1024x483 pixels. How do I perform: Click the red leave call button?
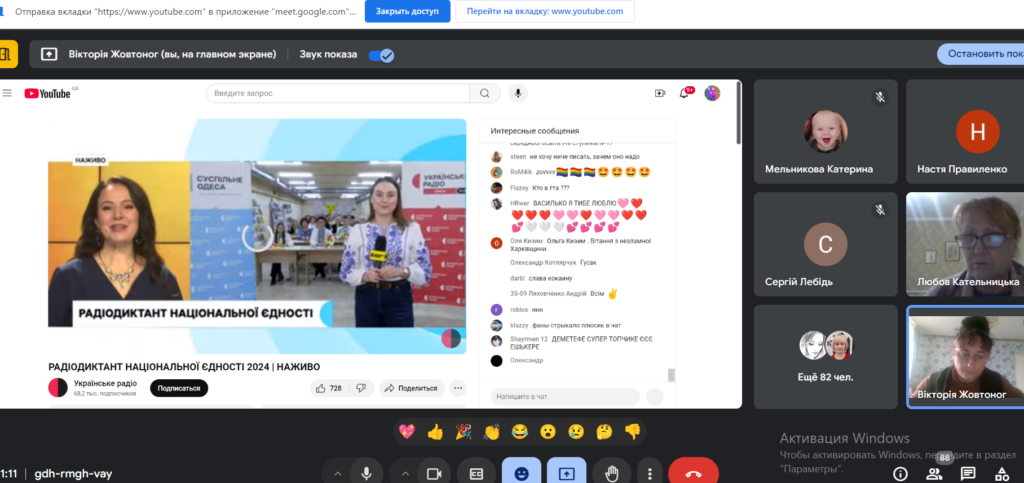tap(693, 473)
